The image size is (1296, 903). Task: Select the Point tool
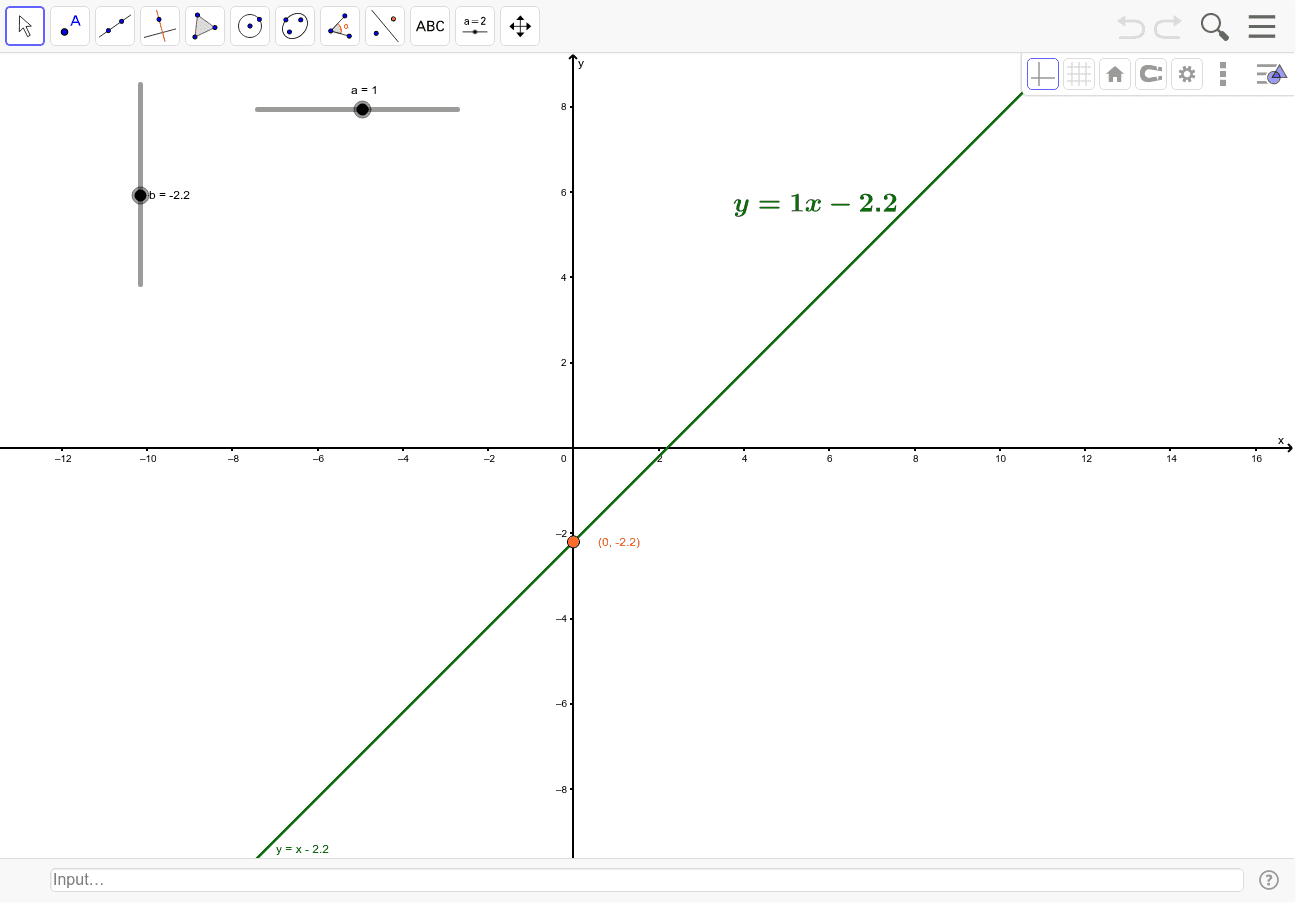[70, 26]
